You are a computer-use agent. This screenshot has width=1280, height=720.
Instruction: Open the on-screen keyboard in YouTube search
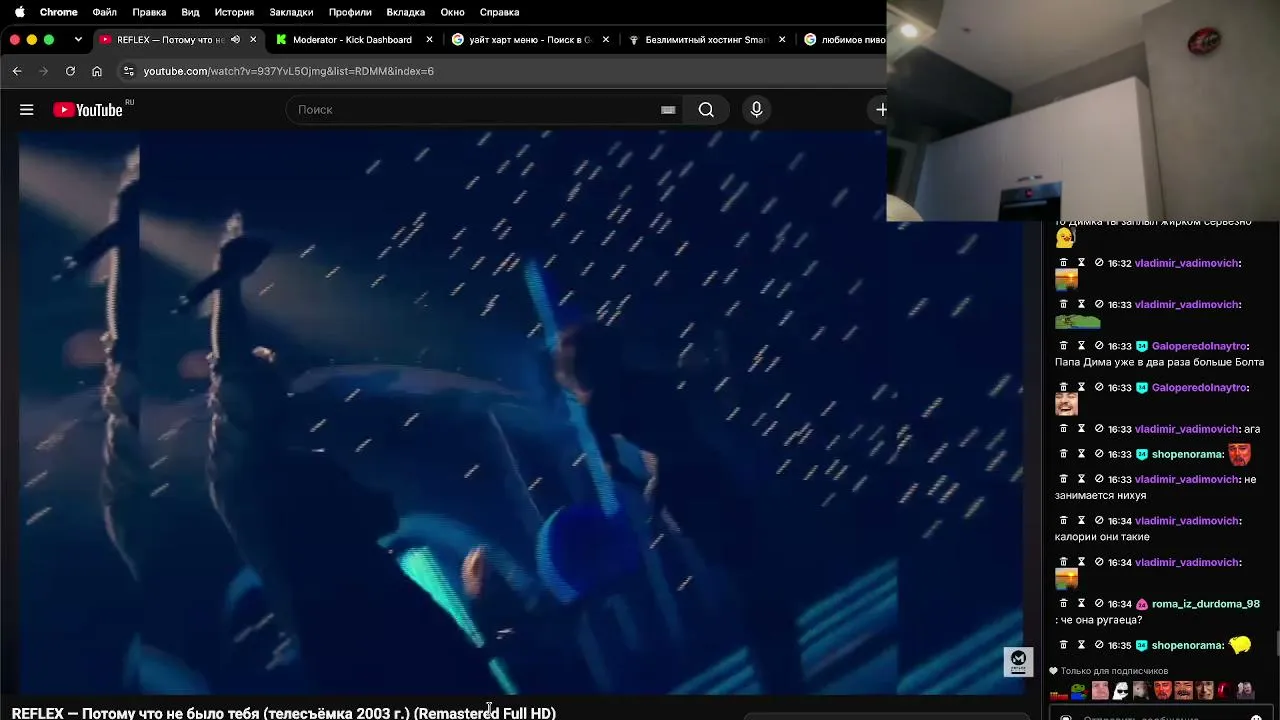coord(668,110)
